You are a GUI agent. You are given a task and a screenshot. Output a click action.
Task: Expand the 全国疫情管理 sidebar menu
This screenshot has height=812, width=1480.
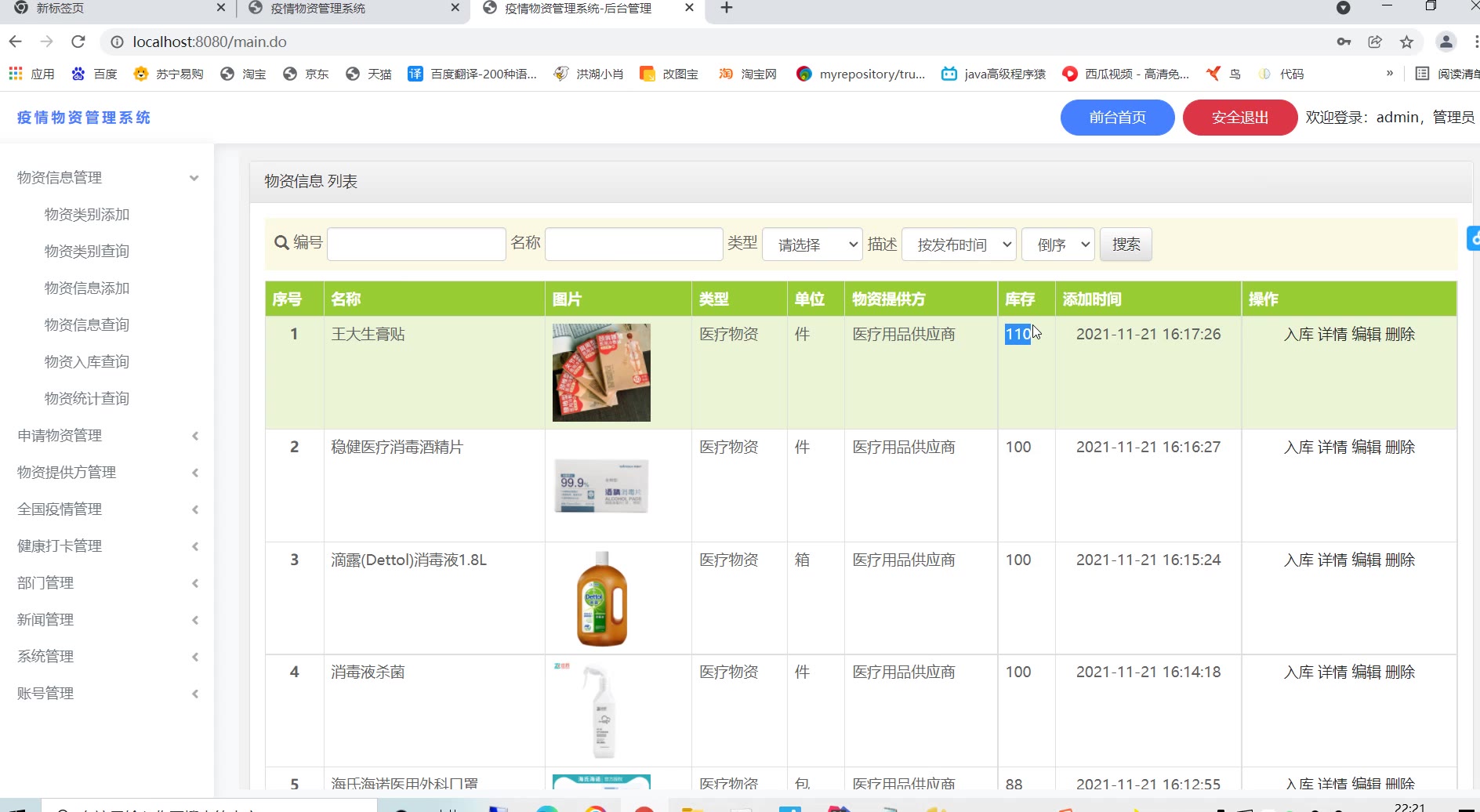pyautogui.click(x=107, y=509)
